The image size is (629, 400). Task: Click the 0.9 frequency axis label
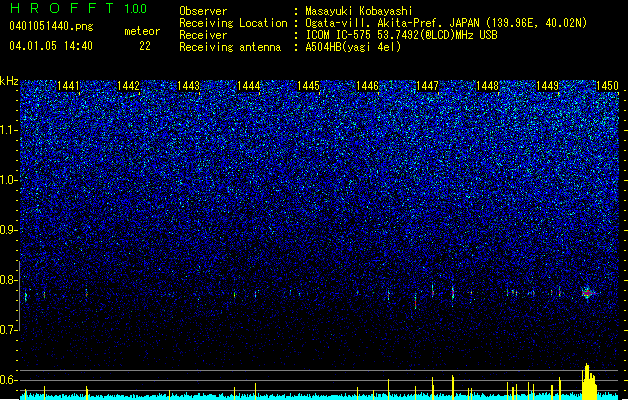tap(8, 230)
